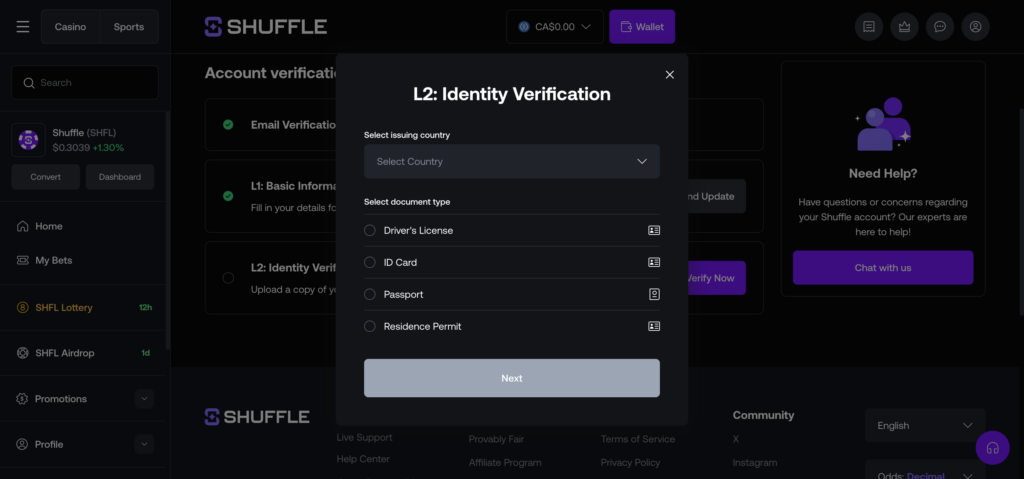
Task: Open the bet slip icon in the header
Action: pyautogui.click(x=869, y=27)
